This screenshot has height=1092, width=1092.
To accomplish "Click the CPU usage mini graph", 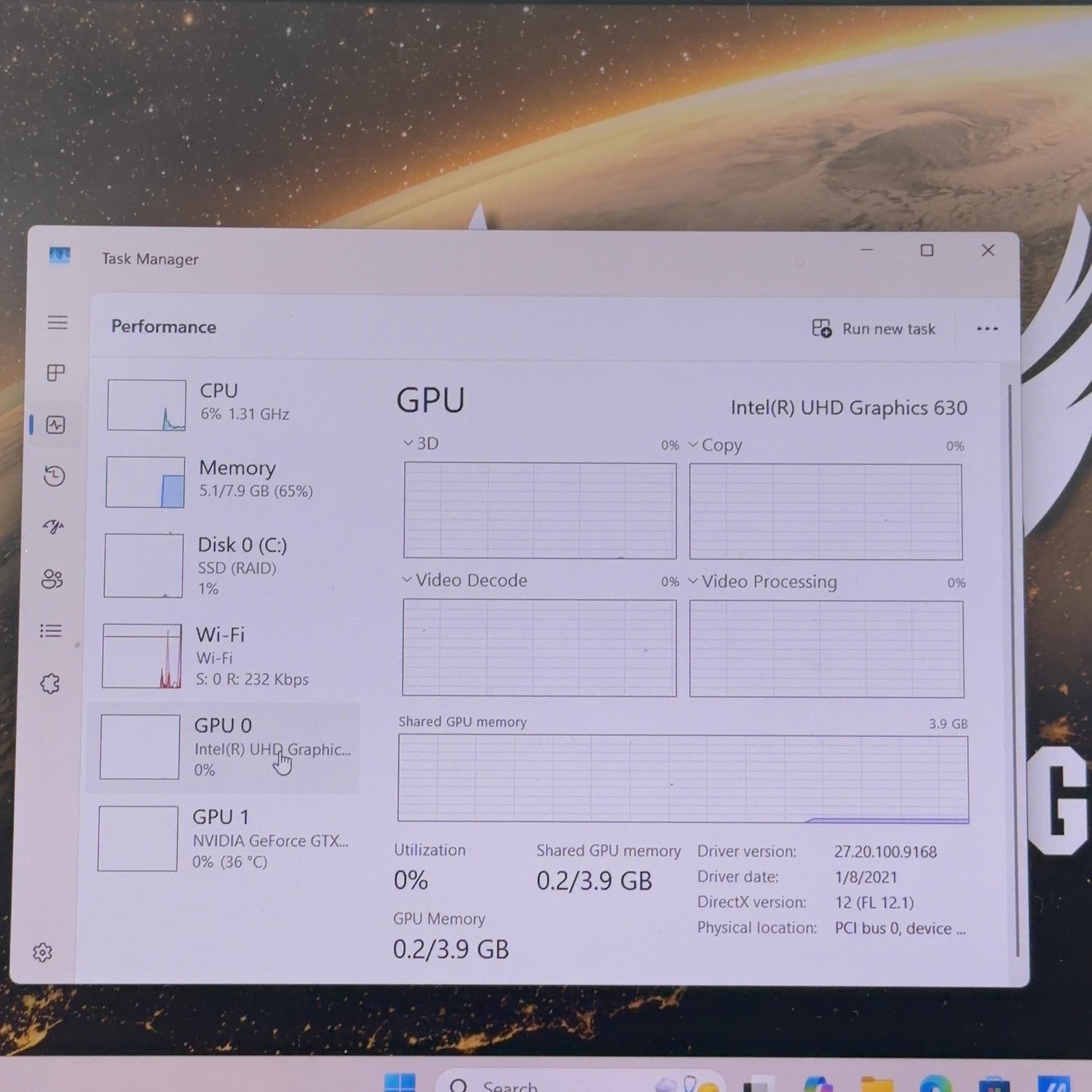I will coord(146,405).
